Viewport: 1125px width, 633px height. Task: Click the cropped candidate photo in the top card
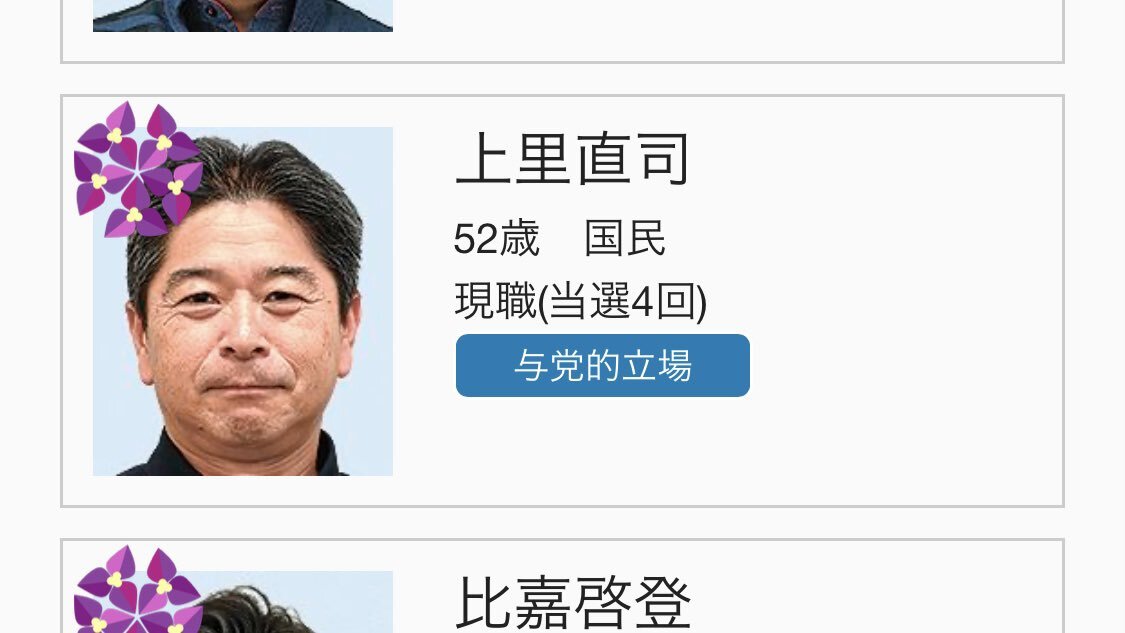coord(243,16)
